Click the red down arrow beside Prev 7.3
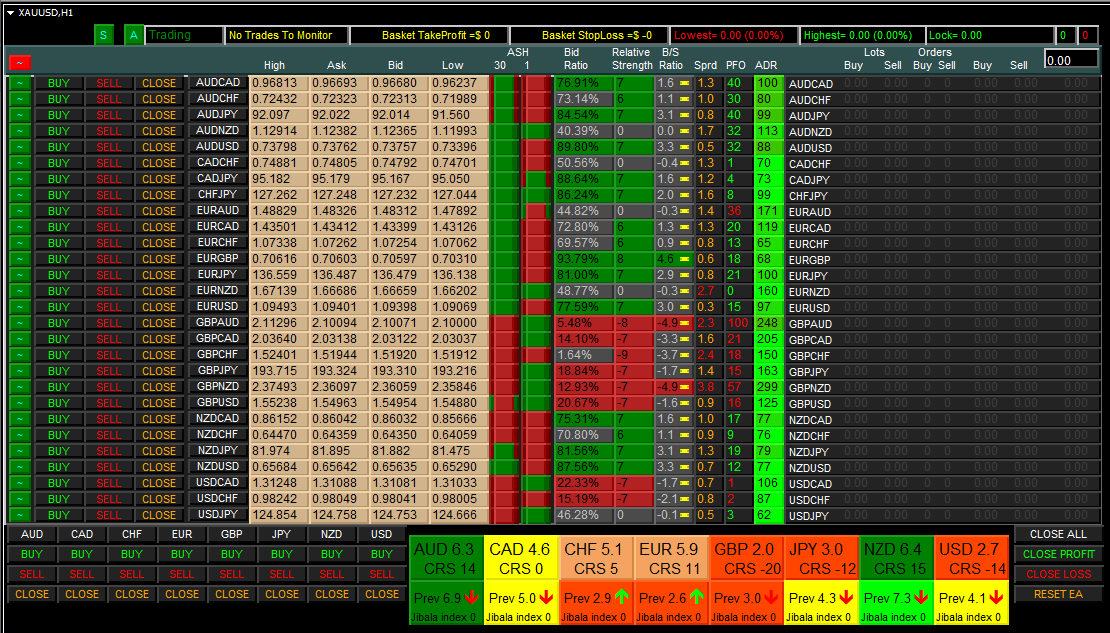The height and width of the screenshot is (633, 1110). pos(921,598)
